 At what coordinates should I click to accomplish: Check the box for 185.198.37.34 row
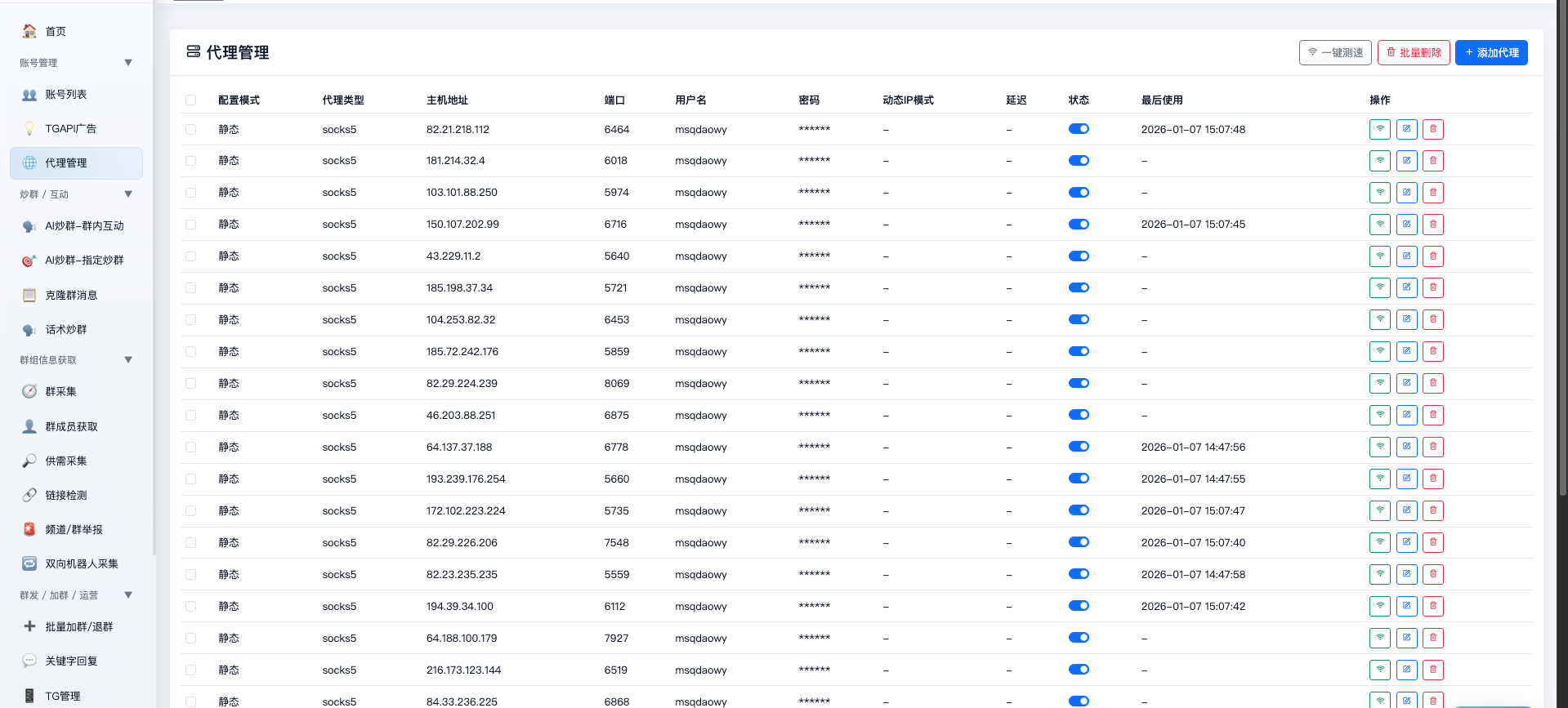(x=191, y=288)
